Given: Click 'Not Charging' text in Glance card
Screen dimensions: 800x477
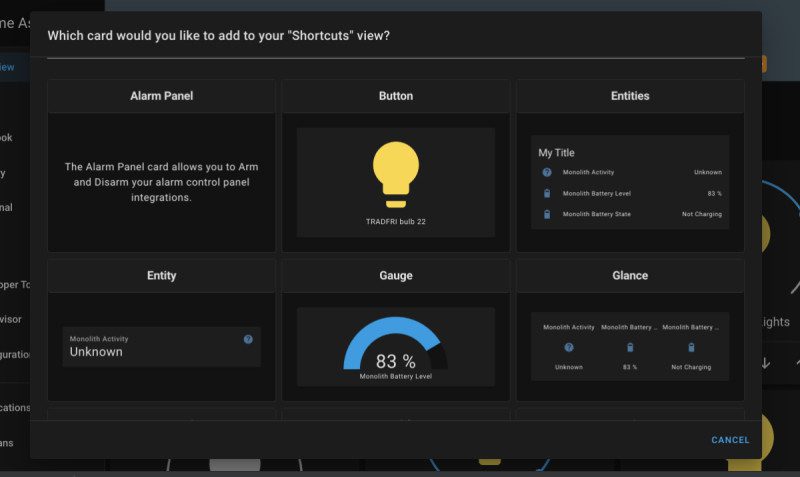Looking at the screenshot, I should (691, 367).
